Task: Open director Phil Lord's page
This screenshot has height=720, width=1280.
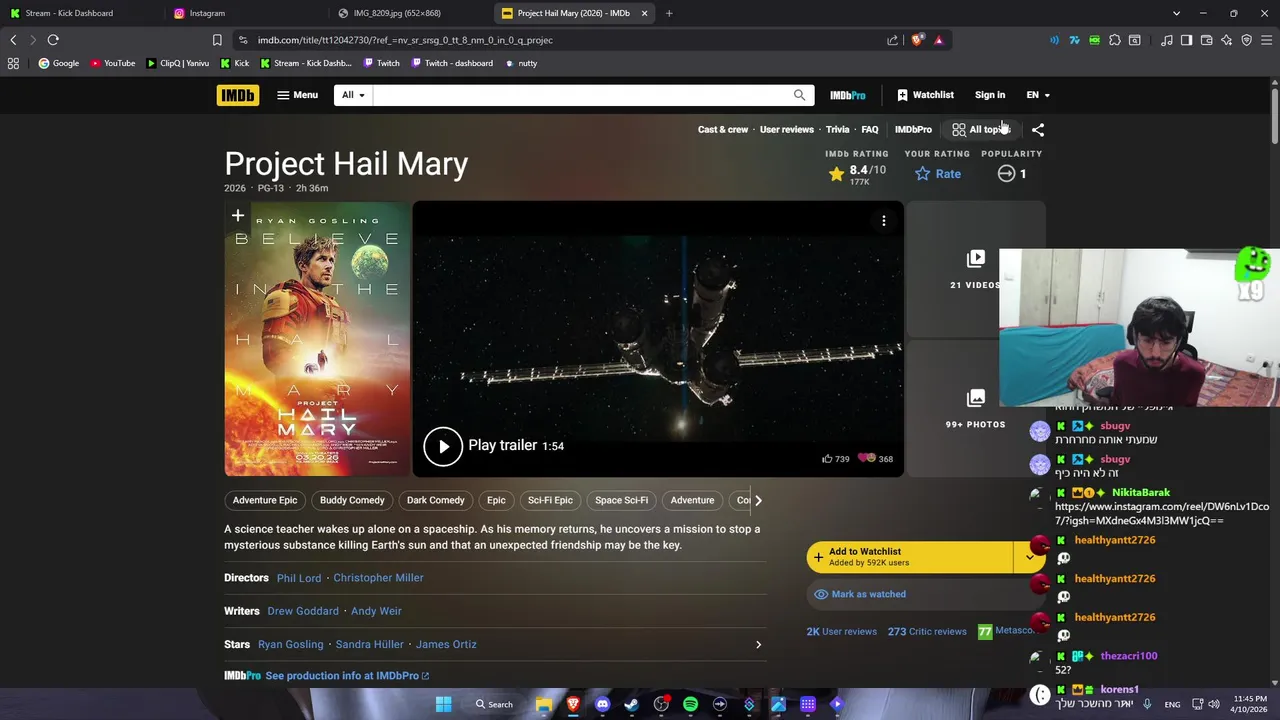Action: (299, 578)
